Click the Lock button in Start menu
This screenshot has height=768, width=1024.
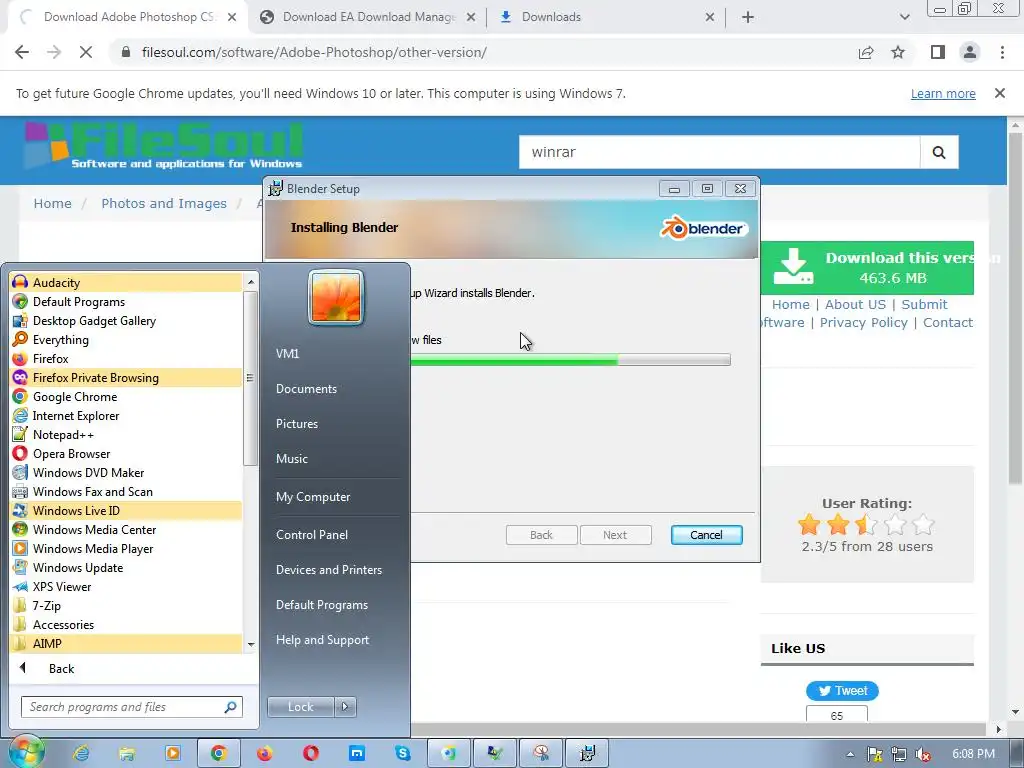coord(300,707)
